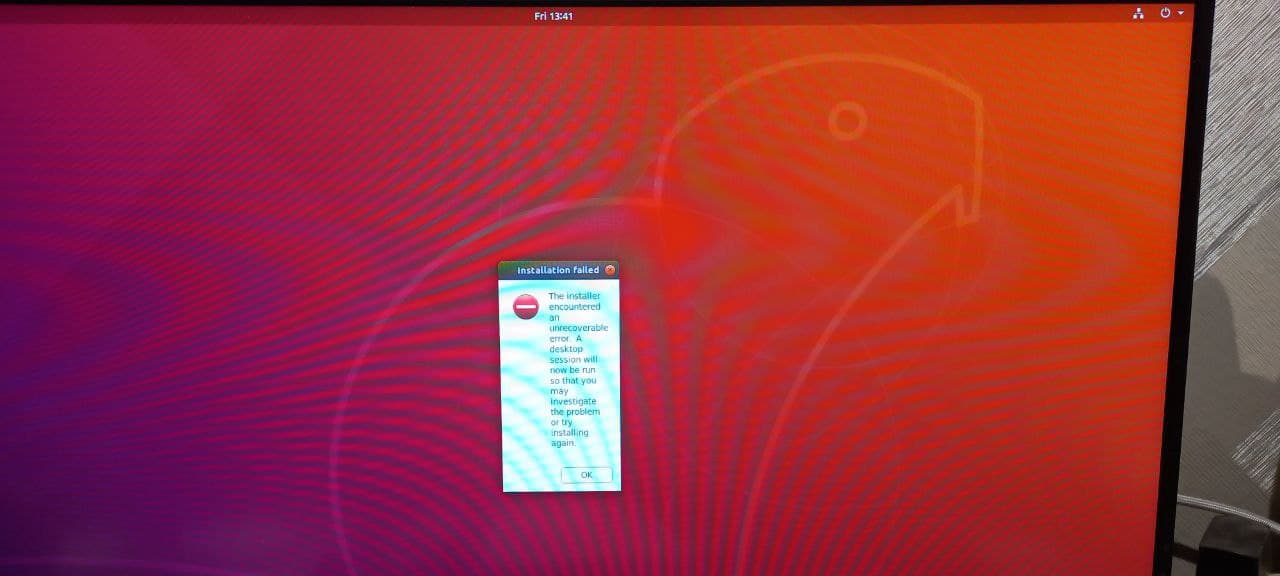
Task: Click the Installation failed title text
Action: [558, 271]
